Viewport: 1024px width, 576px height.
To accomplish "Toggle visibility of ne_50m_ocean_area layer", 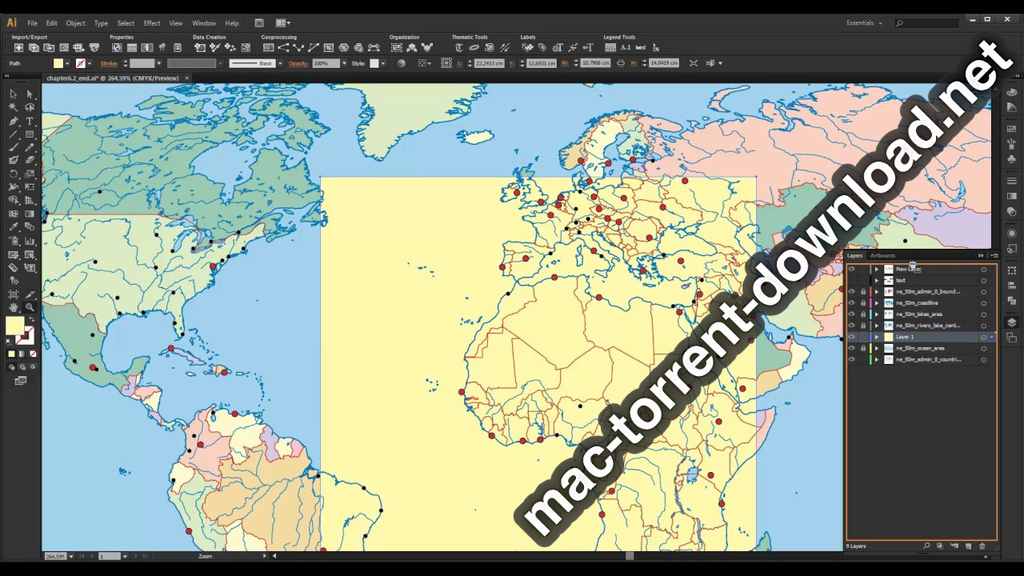I will 852,348.
